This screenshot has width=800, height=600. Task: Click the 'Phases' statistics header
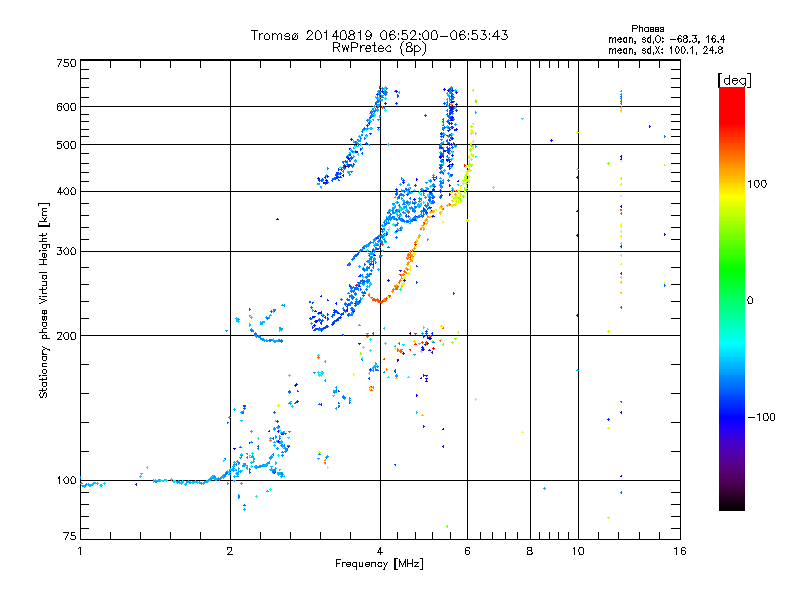point(647,29)
